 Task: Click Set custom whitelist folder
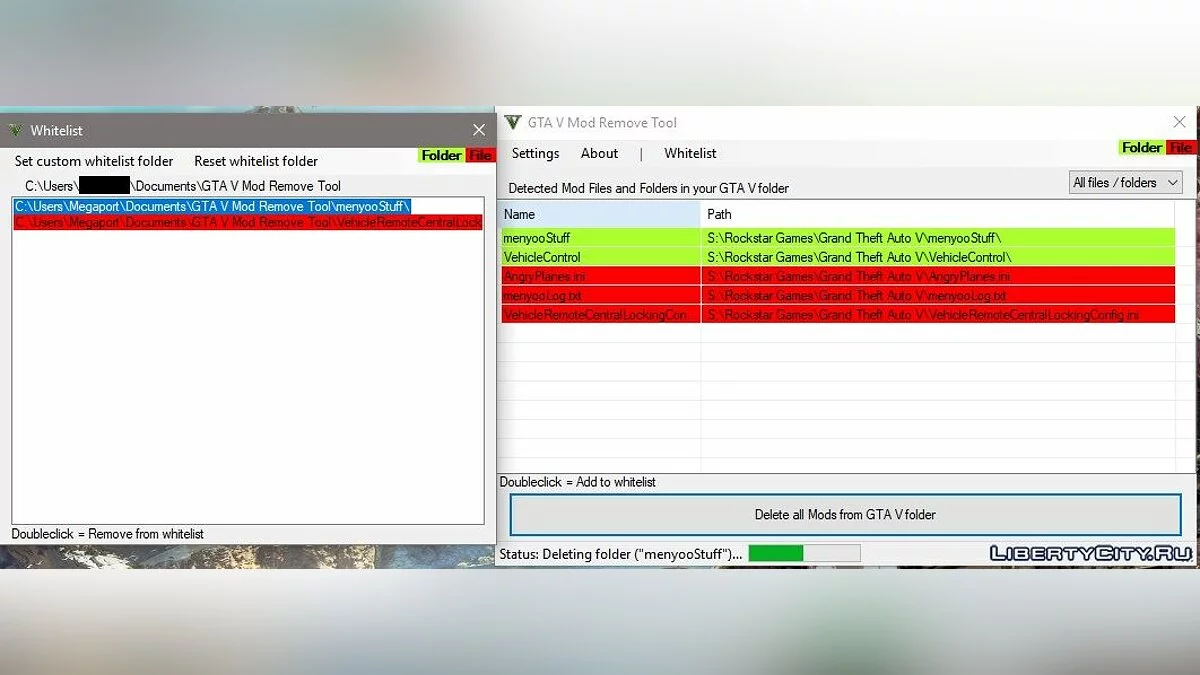point(94,161)
